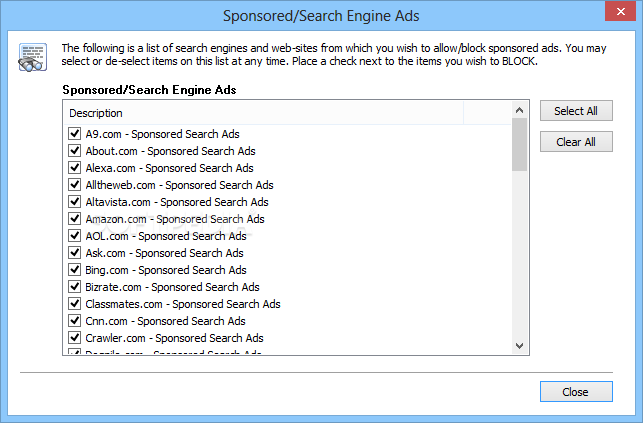The height and width of the screenshot is (423, 643).
Task: Select 'Altavista.com - Sponsored Search Ads' row text
Action: (x=177, y=202)
